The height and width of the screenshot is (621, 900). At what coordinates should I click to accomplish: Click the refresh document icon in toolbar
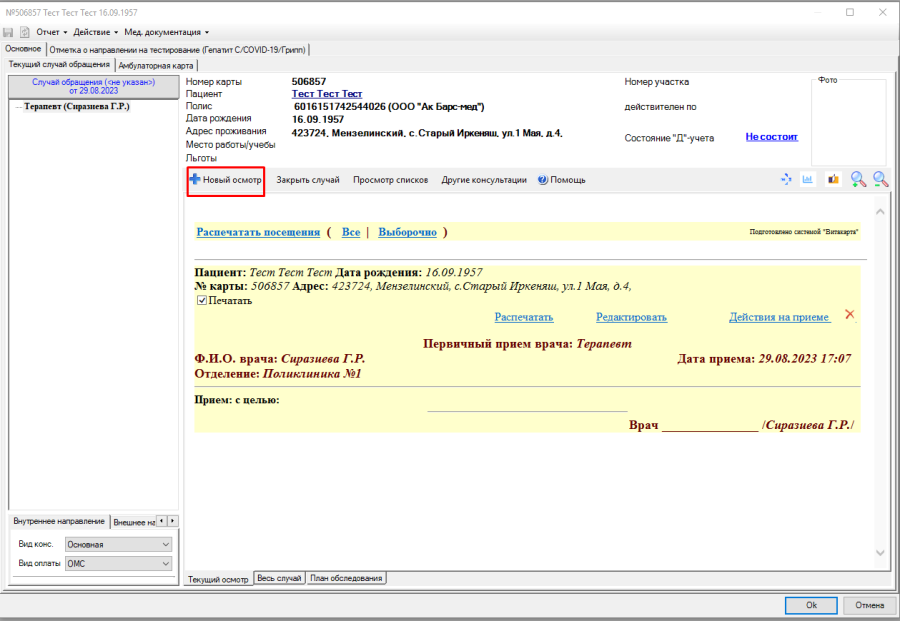click(25, 32)
